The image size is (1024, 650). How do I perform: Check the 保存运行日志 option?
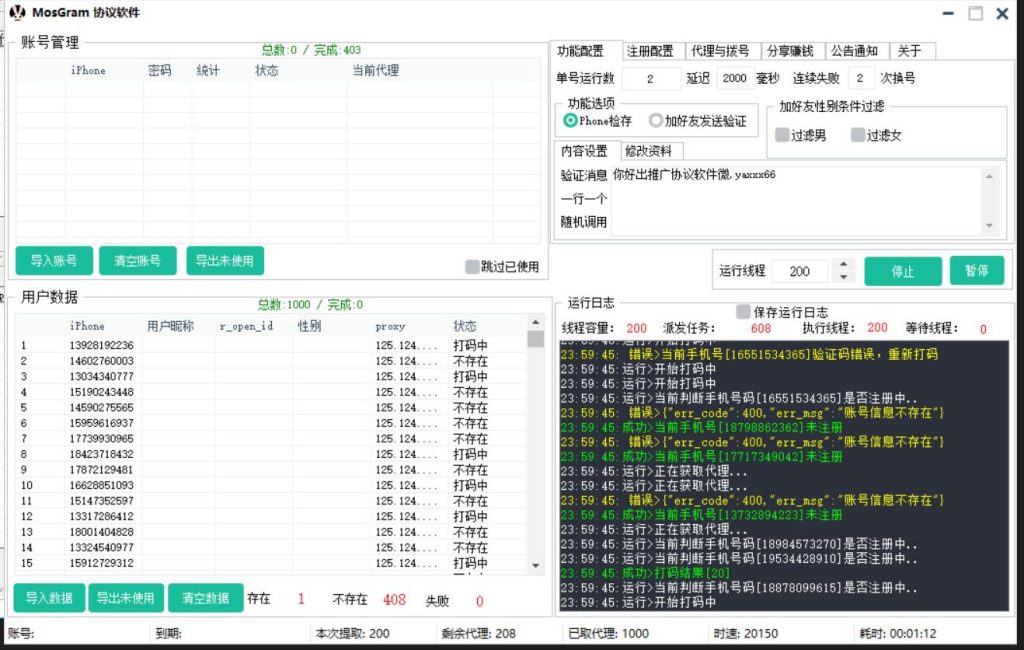click(x=743, y=312)
